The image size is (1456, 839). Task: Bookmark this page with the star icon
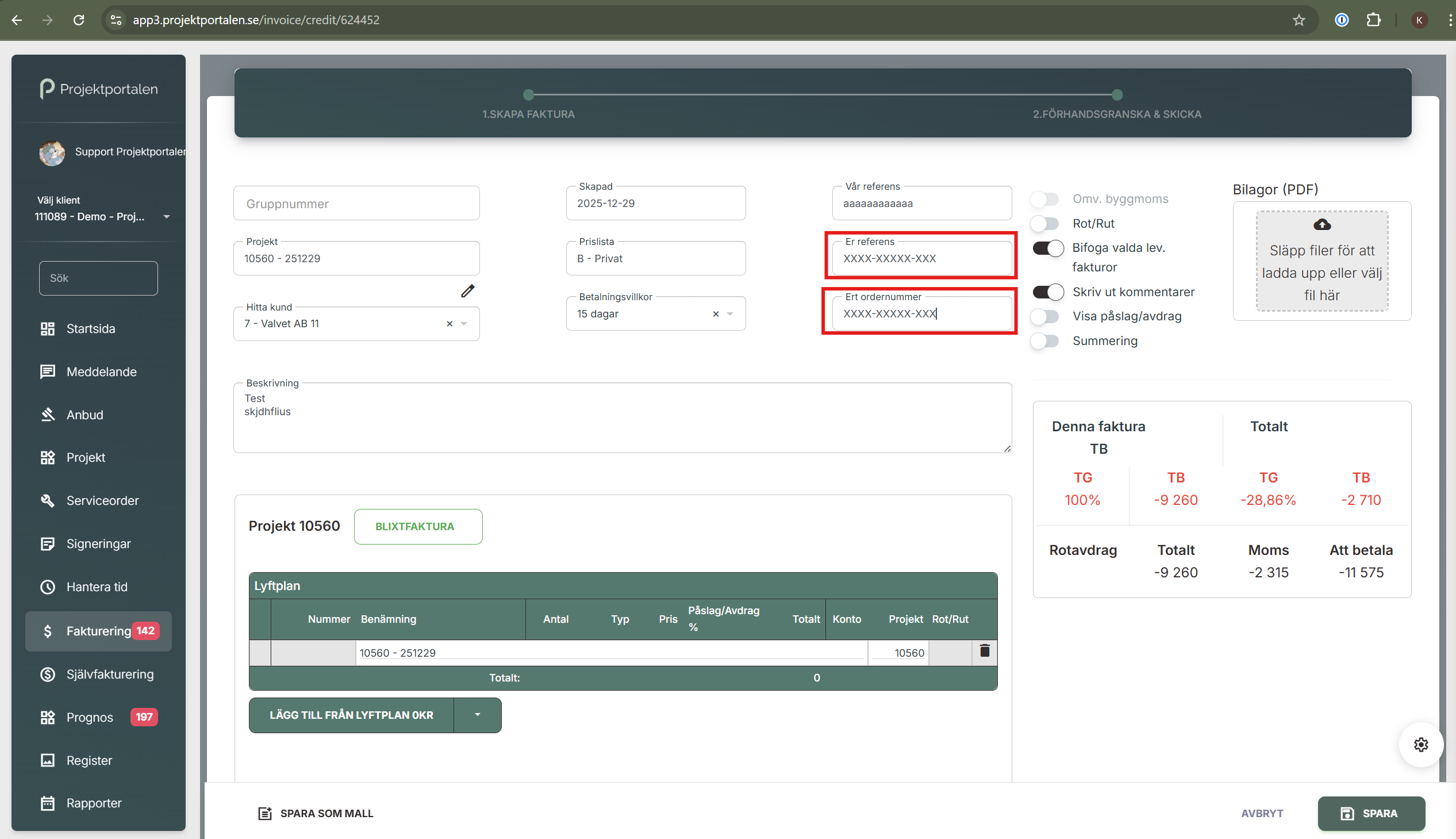pos(1298,20)
